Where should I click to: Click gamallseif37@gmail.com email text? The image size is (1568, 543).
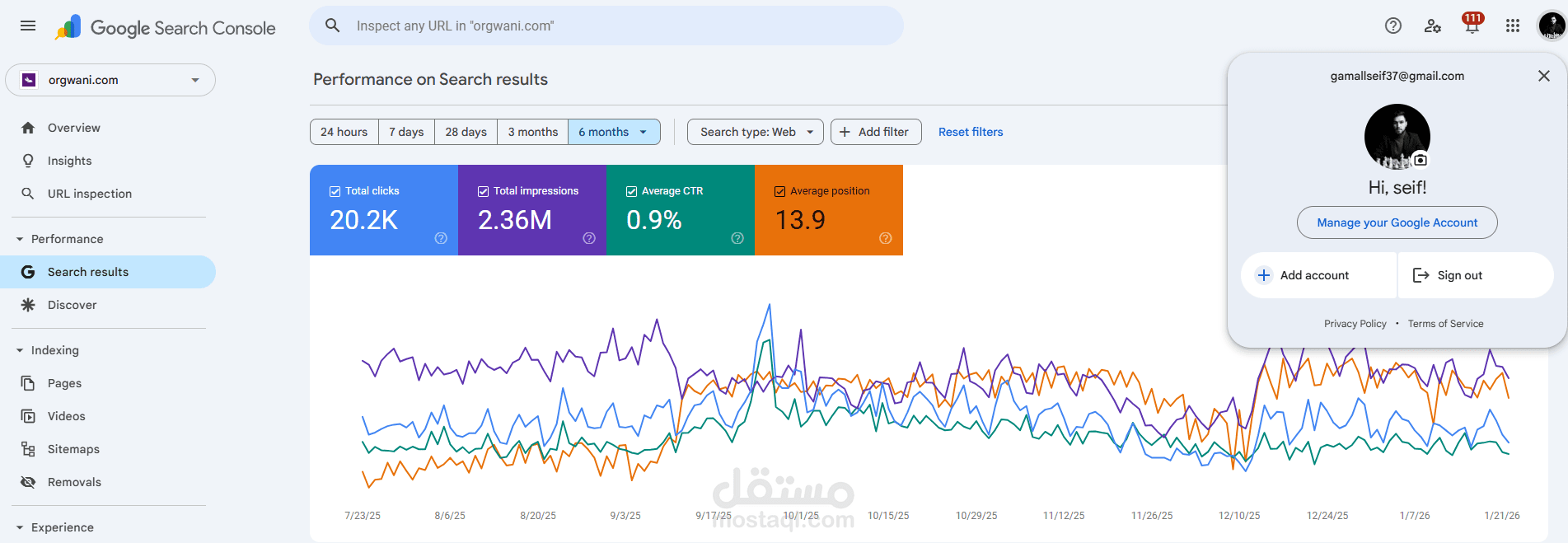(1397, 76)
